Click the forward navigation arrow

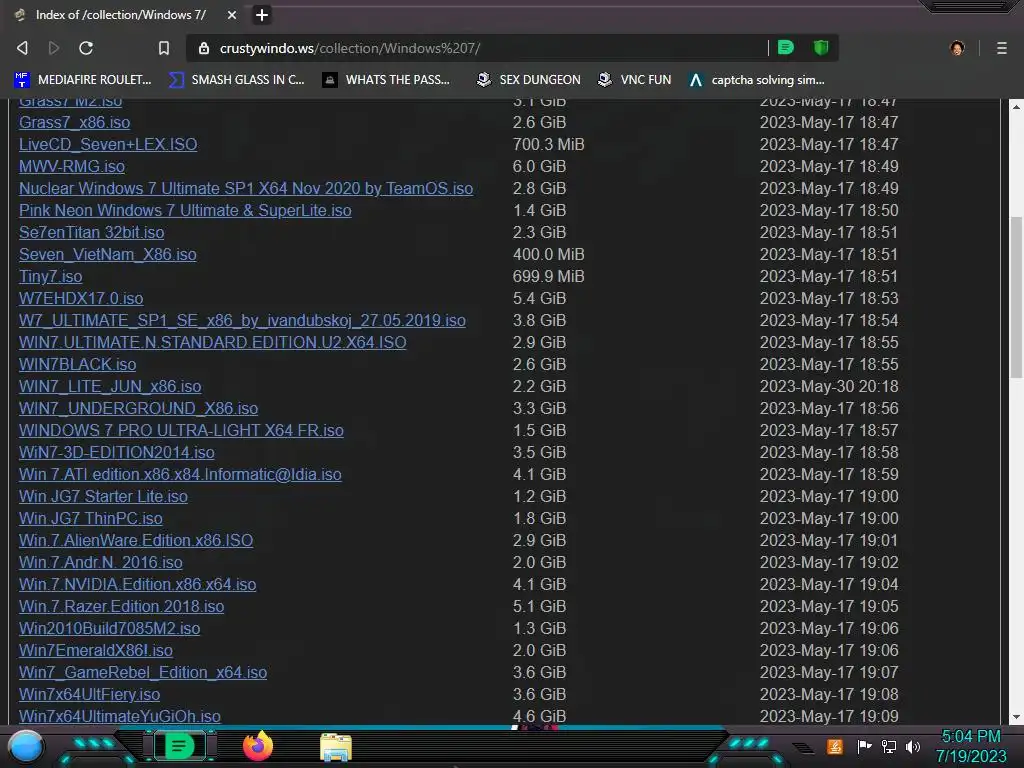point(54,48)
